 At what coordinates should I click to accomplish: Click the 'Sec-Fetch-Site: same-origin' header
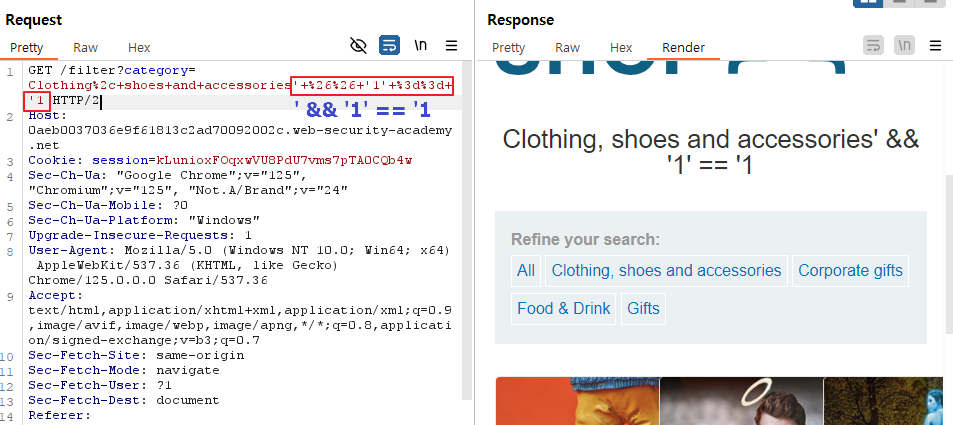click(136, 355)
